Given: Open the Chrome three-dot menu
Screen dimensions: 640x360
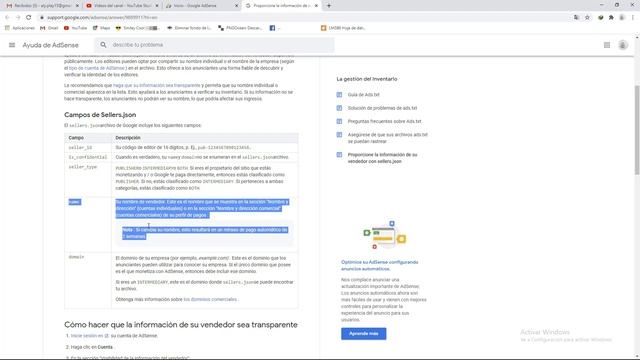Looking at the screenshot, I should (633, 18).
